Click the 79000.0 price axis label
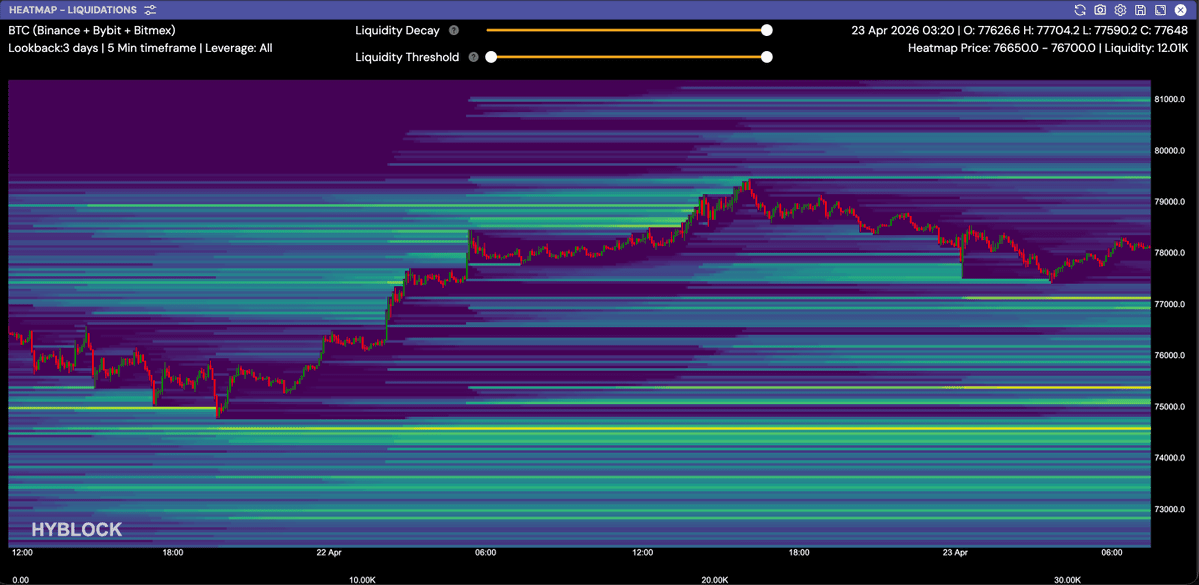The height and width of the screenshot is (585, 1199). [1170, 202]
